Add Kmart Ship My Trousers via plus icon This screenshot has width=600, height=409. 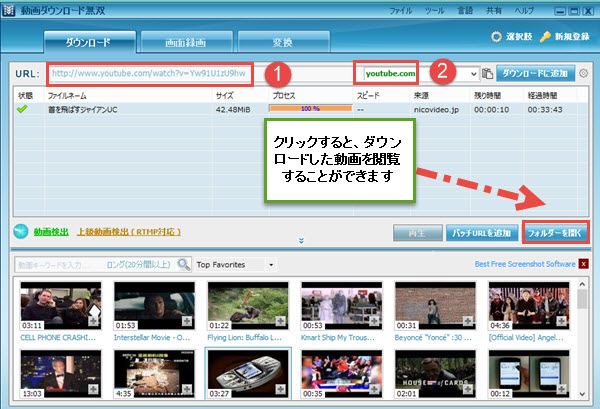tap(374, 321)
